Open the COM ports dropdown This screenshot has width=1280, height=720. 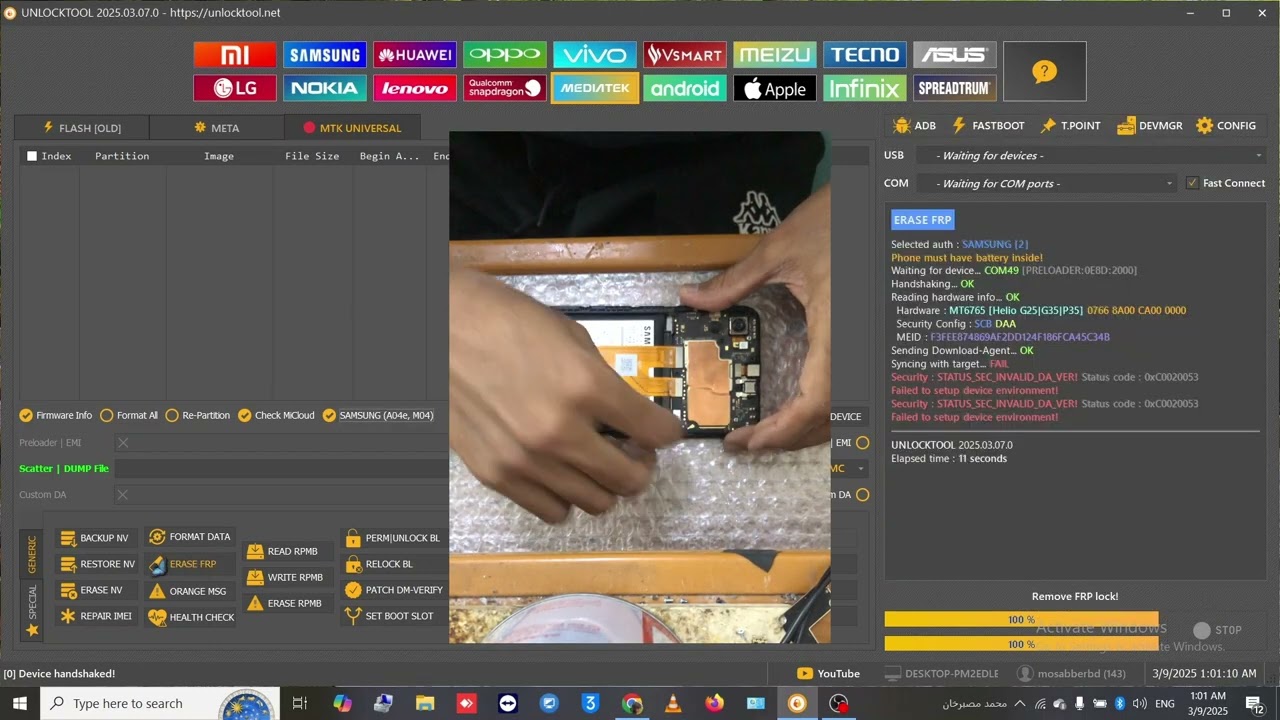tap(1046, 183)
